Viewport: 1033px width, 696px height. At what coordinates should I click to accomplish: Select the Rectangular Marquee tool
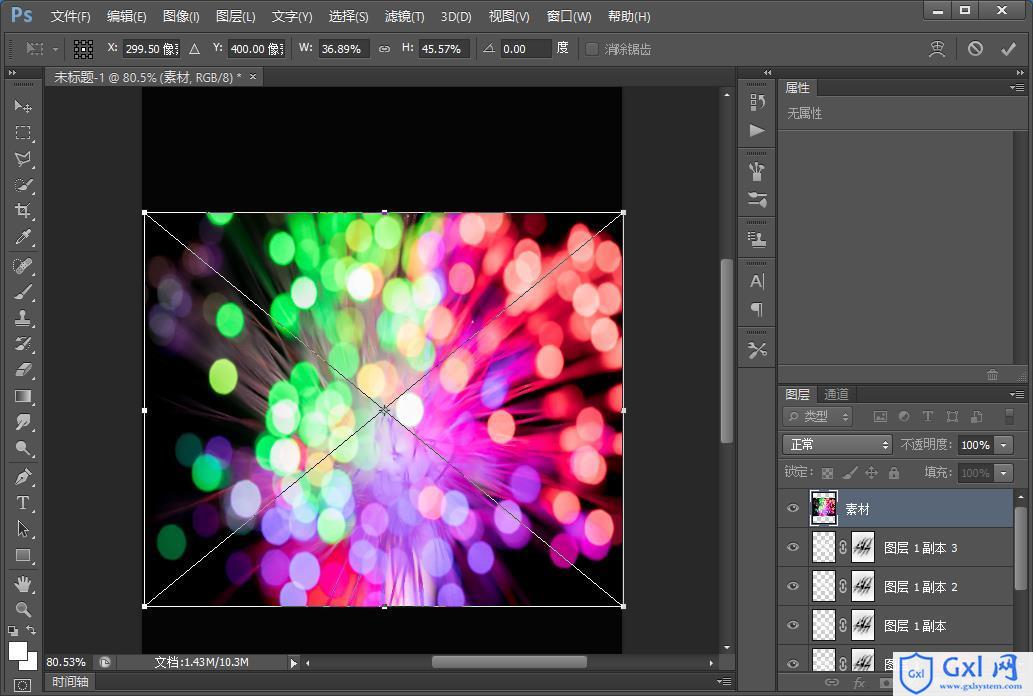pos(23,132)
